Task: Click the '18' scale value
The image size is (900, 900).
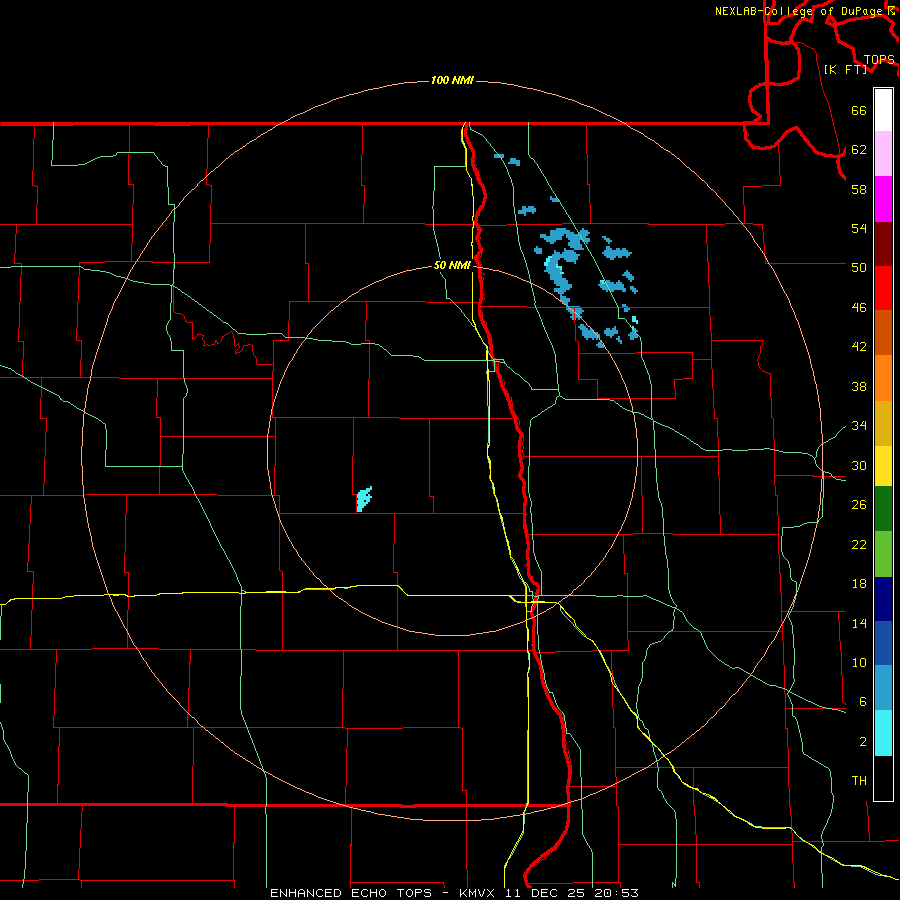Action: (859, 584)
